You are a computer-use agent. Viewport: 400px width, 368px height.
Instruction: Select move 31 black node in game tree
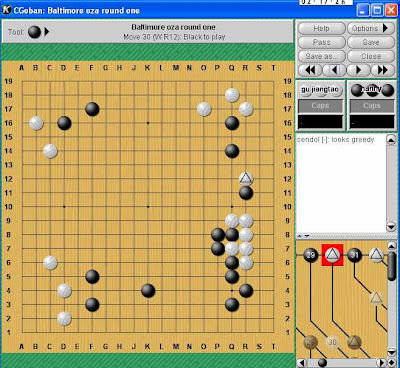(x=355, y=255)
